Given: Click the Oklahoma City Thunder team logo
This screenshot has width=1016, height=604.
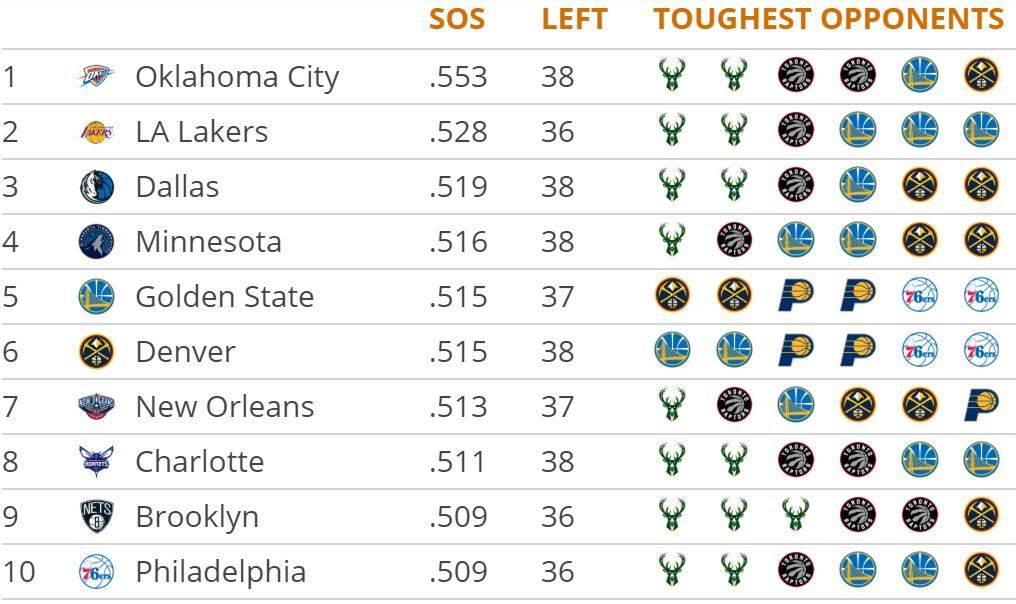Looking at the screenshot, I should (x=96, y=77).
